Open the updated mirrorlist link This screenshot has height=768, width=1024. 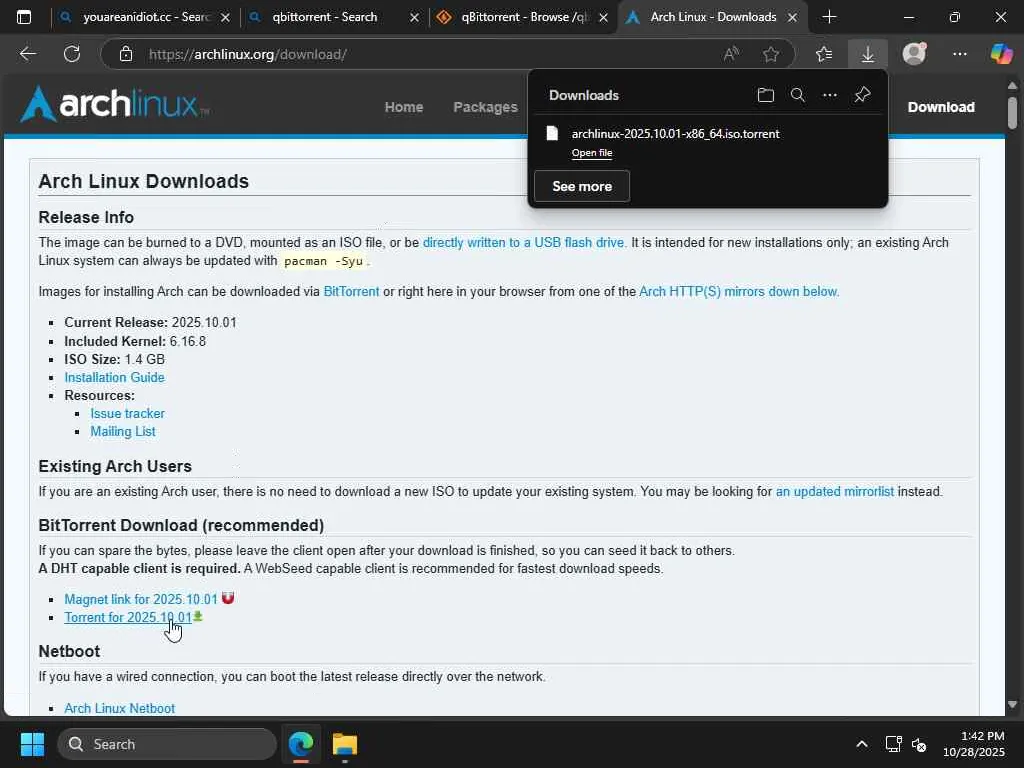coord(835,491)
